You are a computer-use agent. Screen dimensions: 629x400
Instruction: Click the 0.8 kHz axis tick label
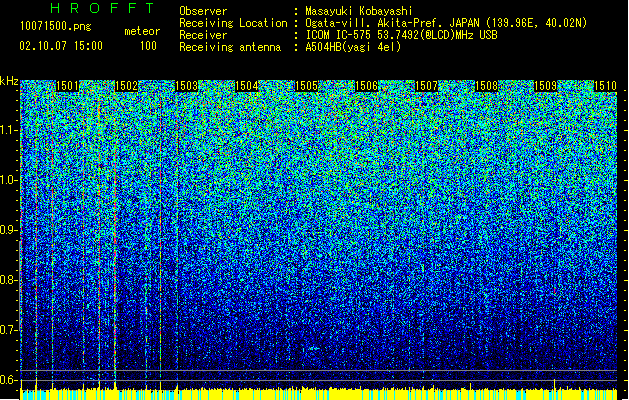point(9,280)
